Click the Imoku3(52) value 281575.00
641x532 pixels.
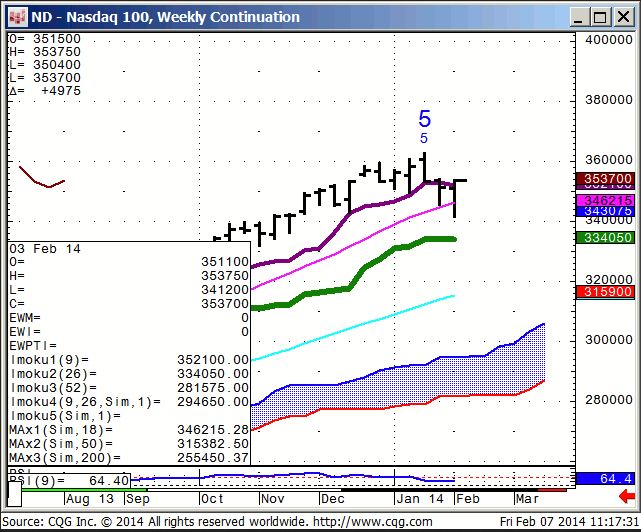coord(213,387)
